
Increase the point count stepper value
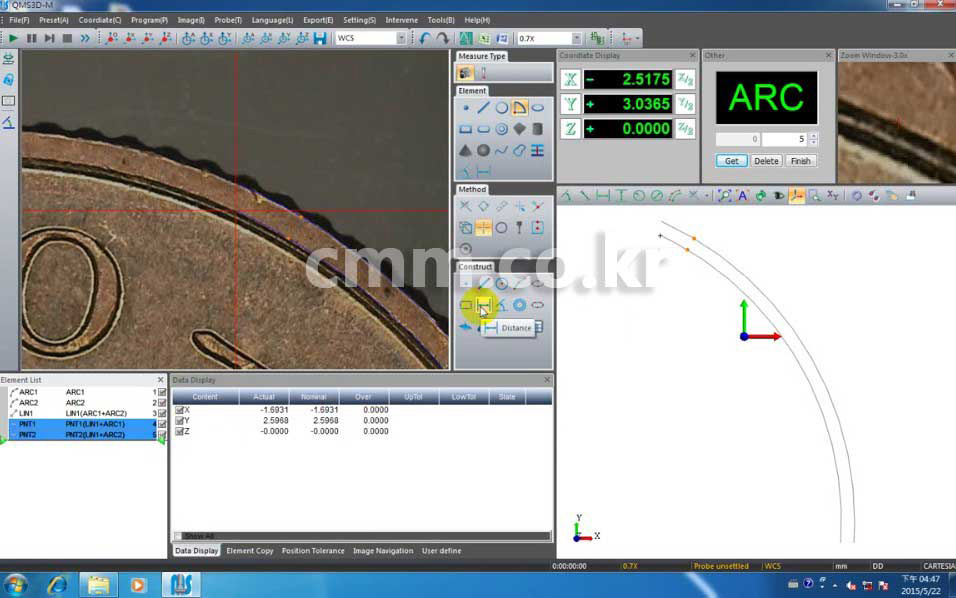813,136
